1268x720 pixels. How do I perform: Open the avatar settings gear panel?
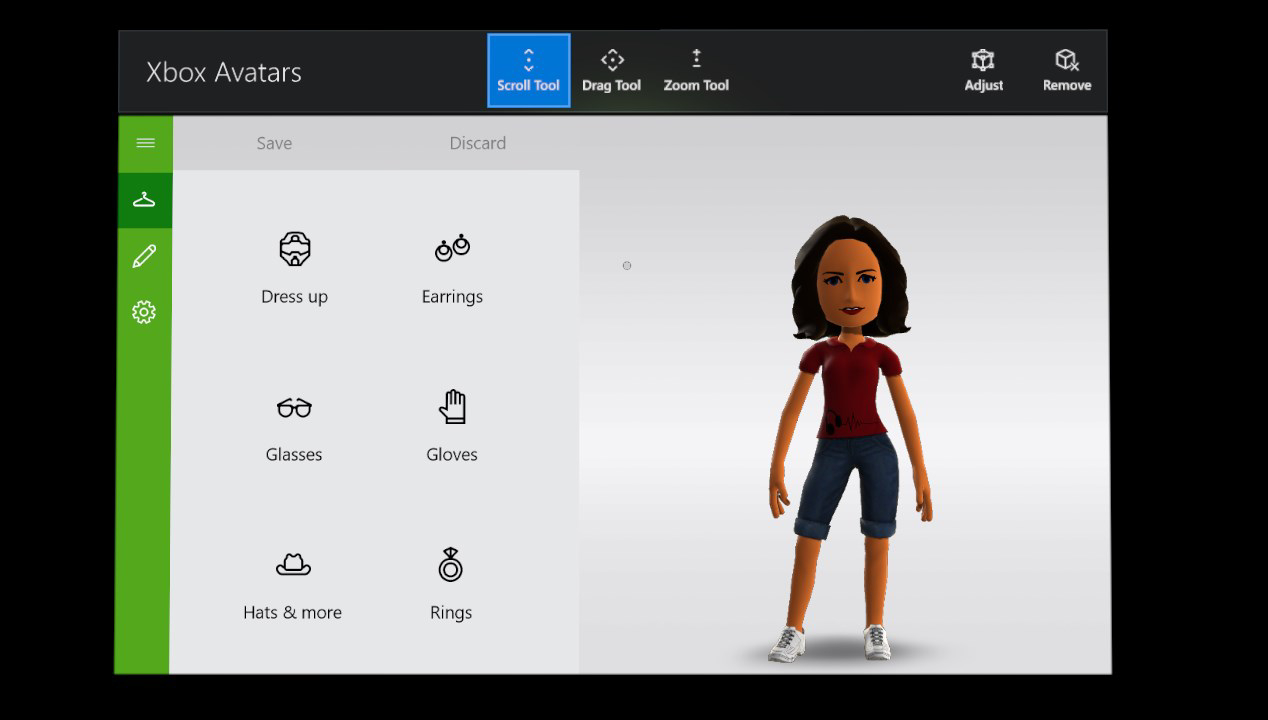click(x=144, y=312)
